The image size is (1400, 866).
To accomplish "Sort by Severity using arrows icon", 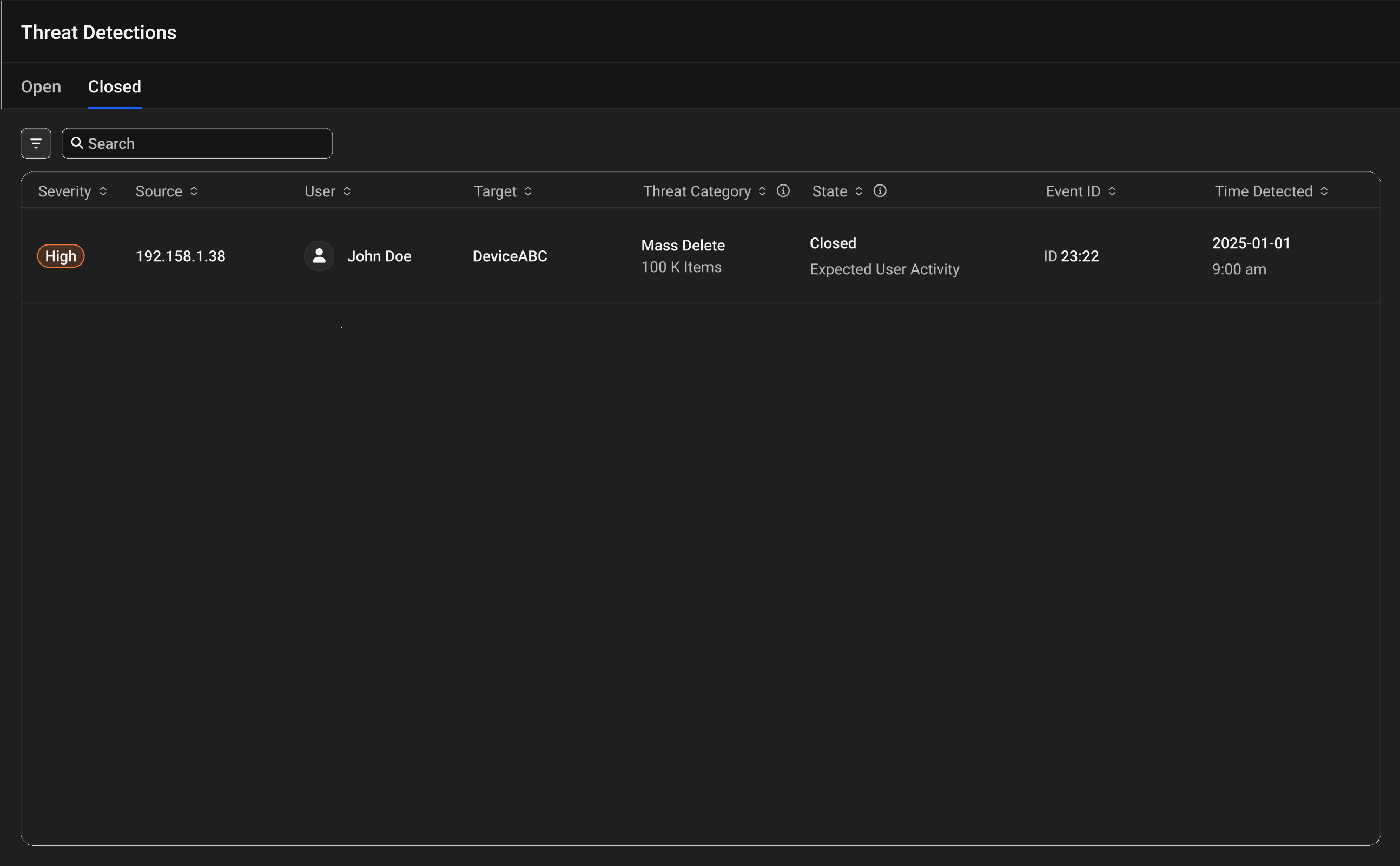I will coord(103,191).
